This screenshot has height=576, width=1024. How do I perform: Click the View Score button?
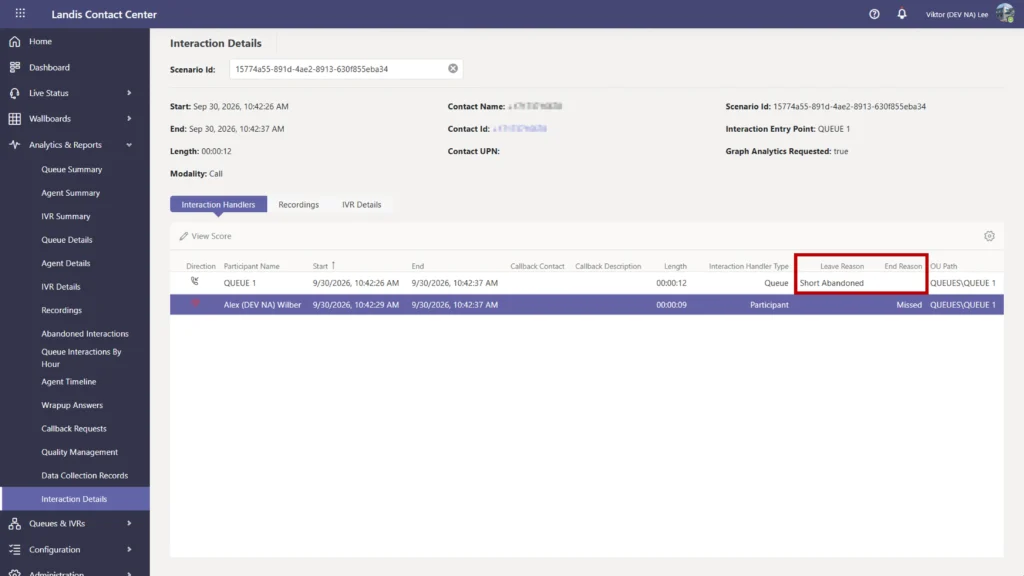coord(205,236)
